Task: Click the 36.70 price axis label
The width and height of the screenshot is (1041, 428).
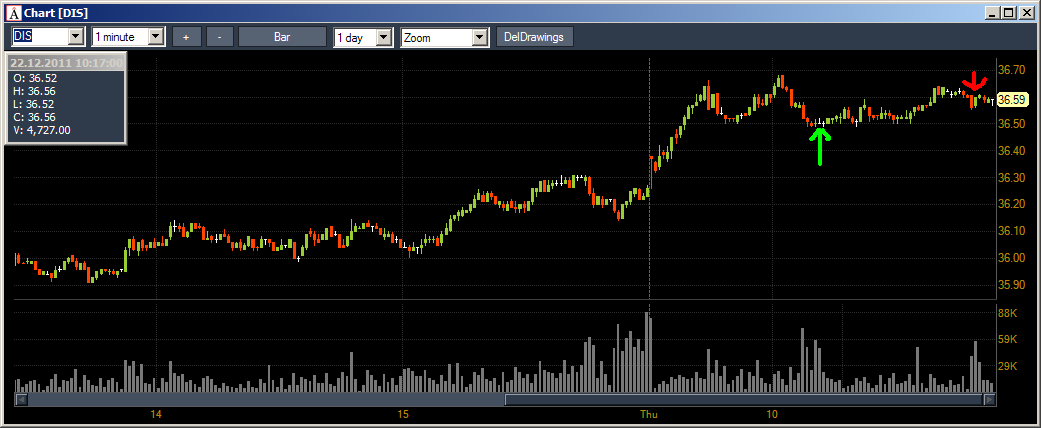Action: pos(1011,70)
